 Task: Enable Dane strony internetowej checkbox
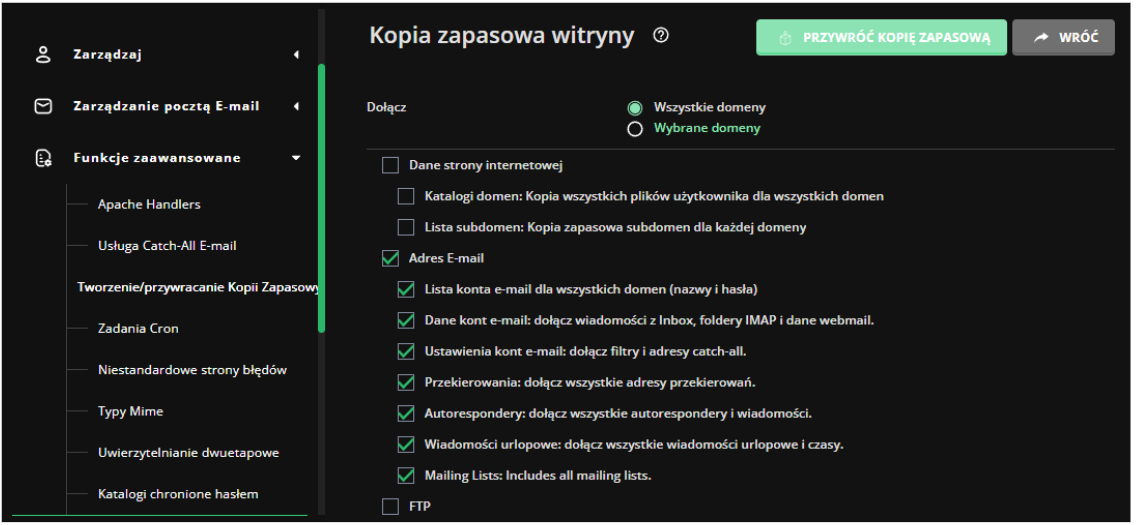point(391,165)
